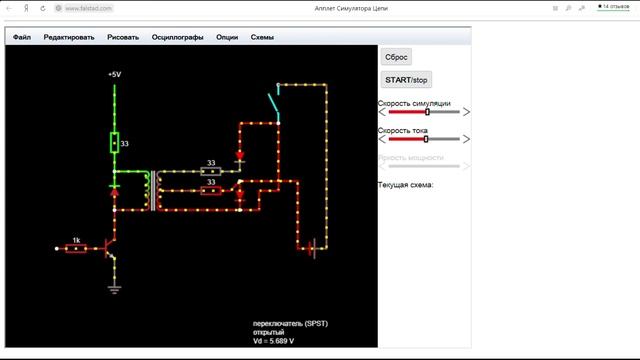Decrease simulation speed with left arrow
The height and width of the screenshot is (360, 640).
pos(382,112)
